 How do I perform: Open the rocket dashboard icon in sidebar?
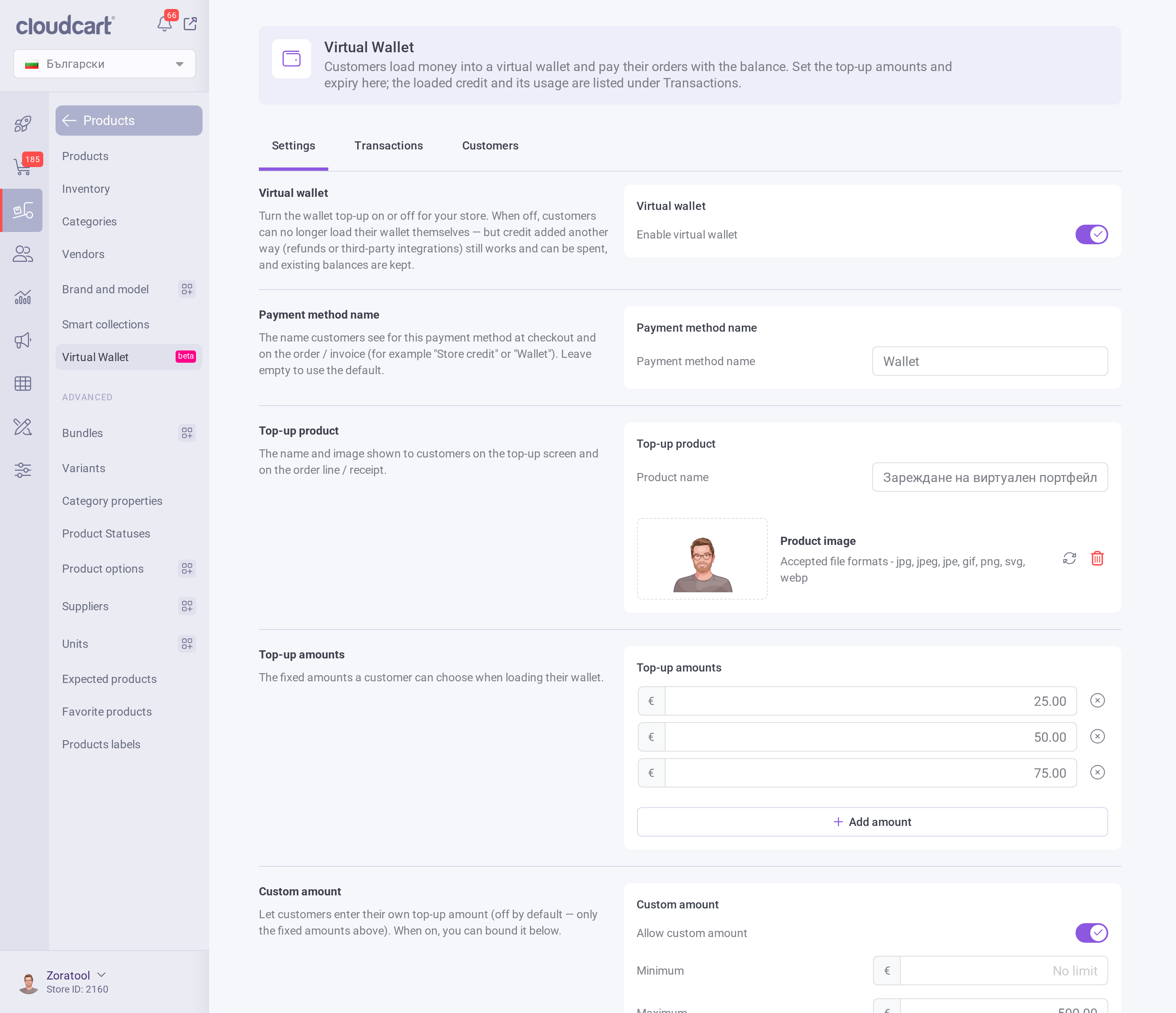click(23, 124)
